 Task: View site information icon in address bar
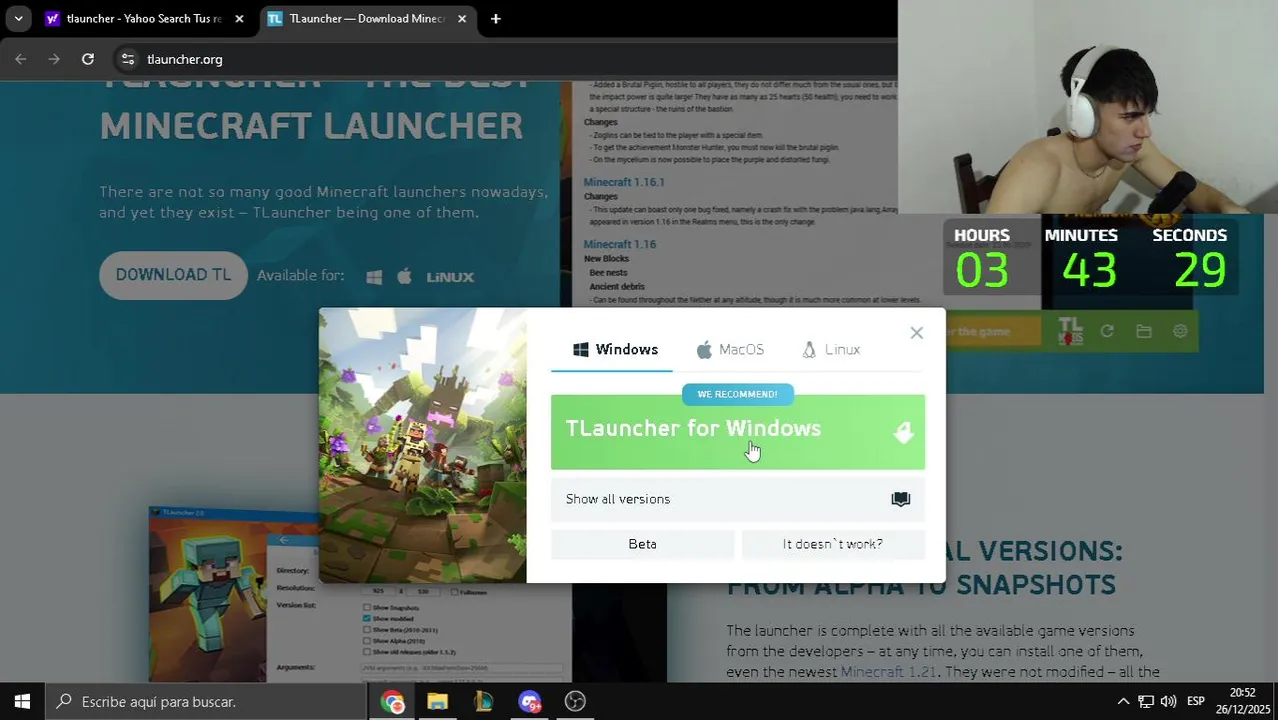pos(128,59)
